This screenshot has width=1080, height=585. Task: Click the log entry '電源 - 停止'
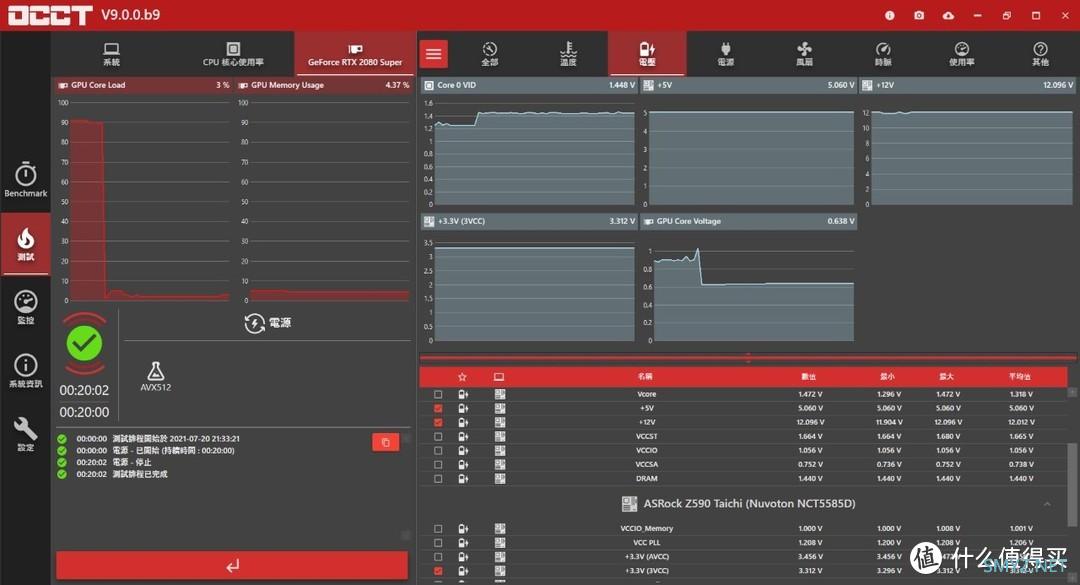coord(132,462)
